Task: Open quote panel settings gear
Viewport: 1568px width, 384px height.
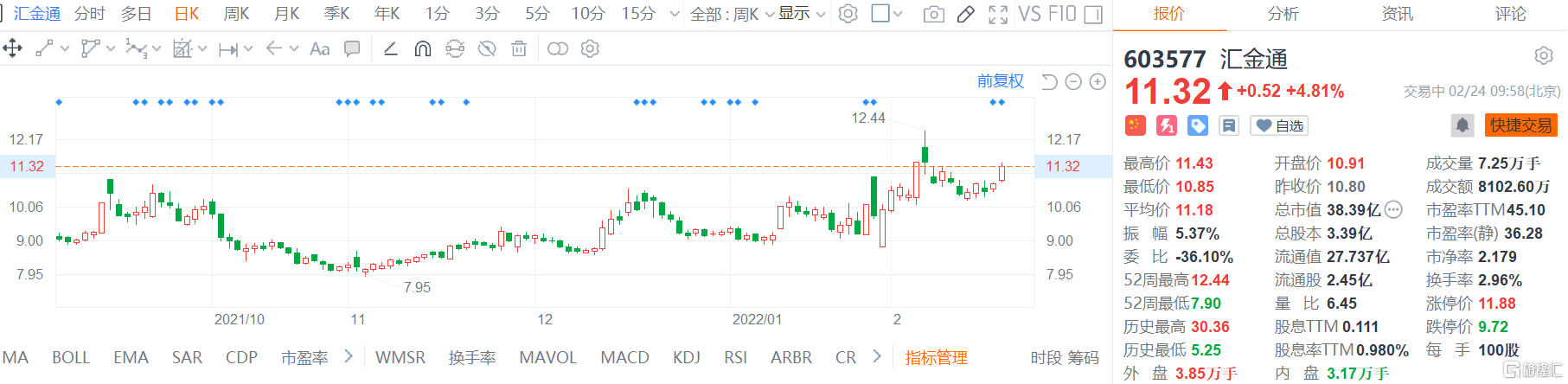Action: 1544,56
